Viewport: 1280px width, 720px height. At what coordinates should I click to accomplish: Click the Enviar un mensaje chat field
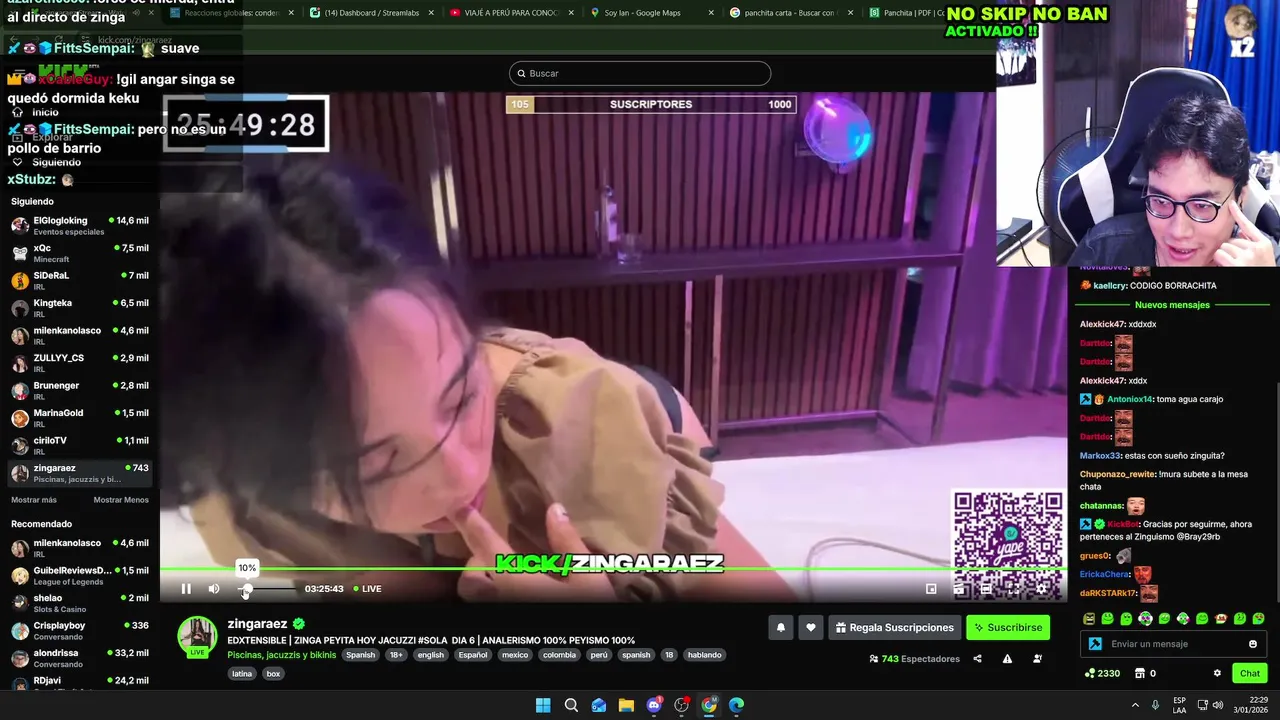[1175, 644]
